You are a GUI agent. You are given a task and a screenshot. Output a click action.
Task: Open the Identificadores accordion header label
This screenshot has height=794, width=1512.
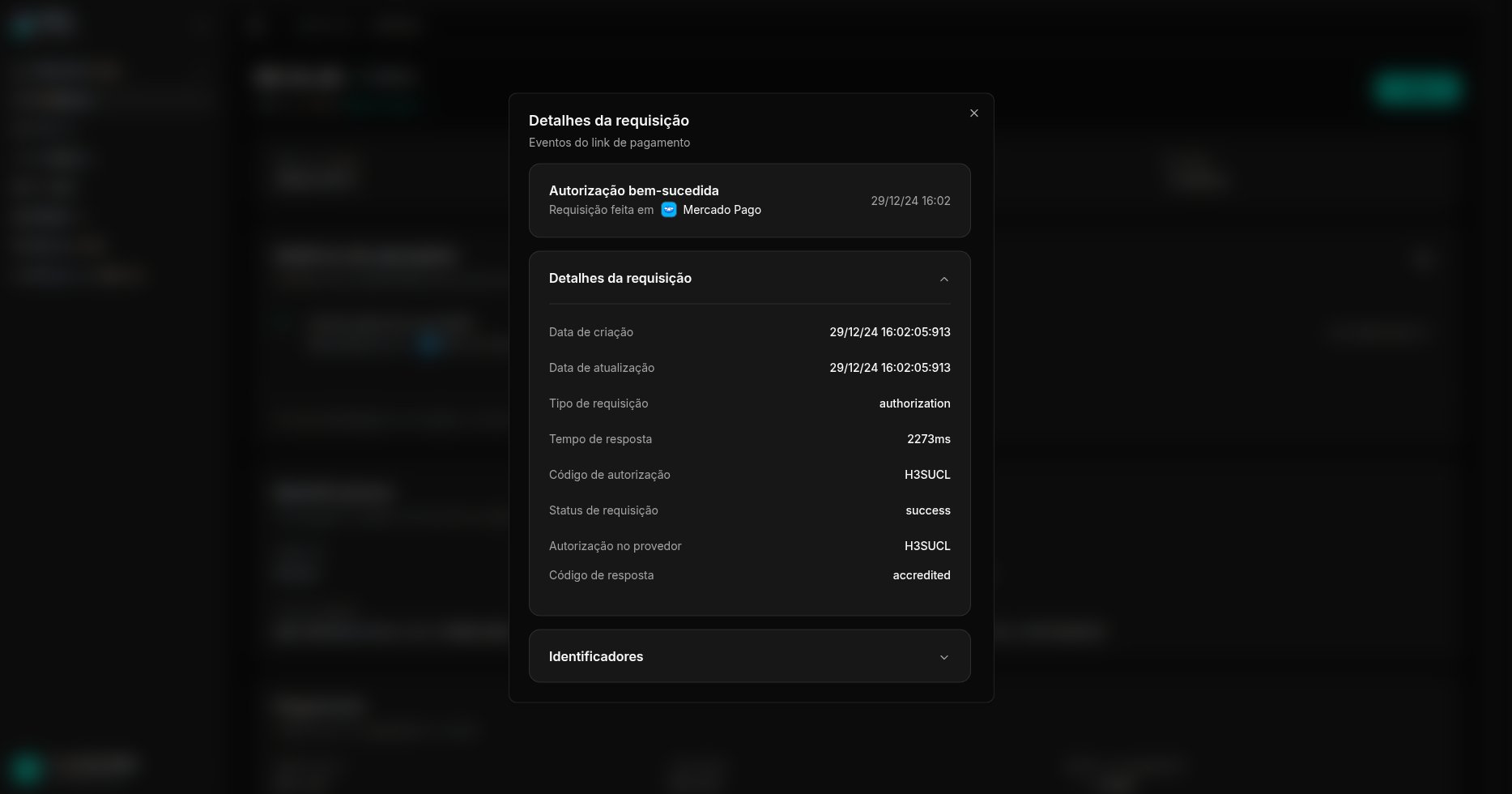point(596,656)
